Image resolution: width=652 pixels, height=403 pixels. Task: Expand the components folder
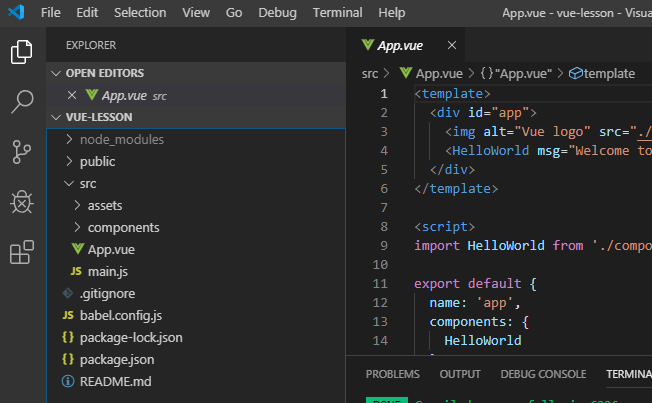pos(77,227)
